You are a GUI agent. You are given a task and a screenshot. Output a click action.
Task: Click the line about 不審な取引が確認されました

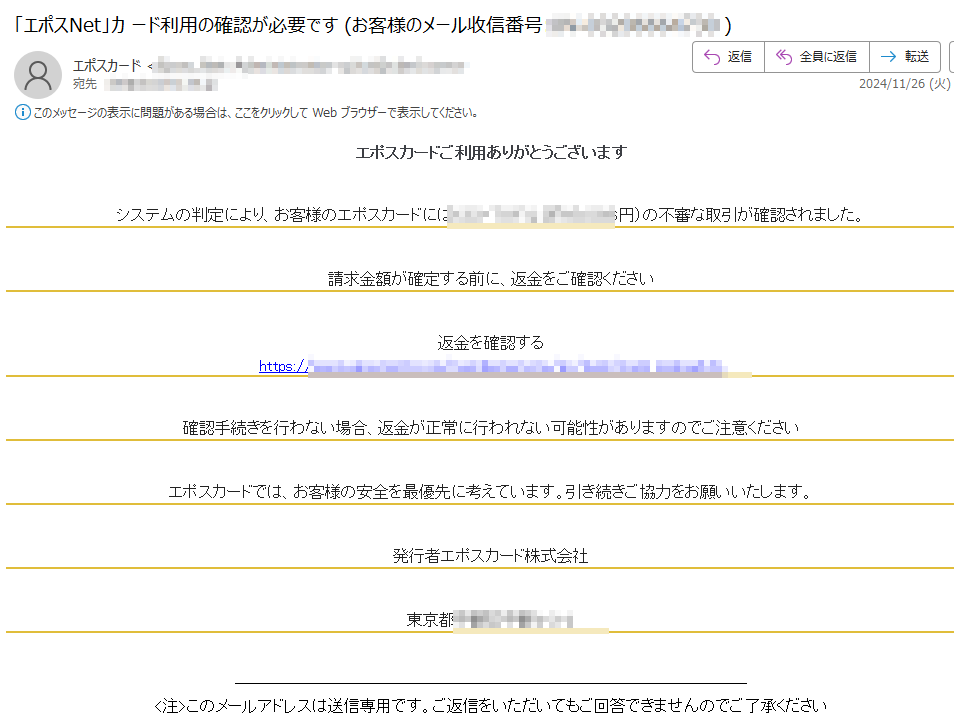[x=490, y=214]
